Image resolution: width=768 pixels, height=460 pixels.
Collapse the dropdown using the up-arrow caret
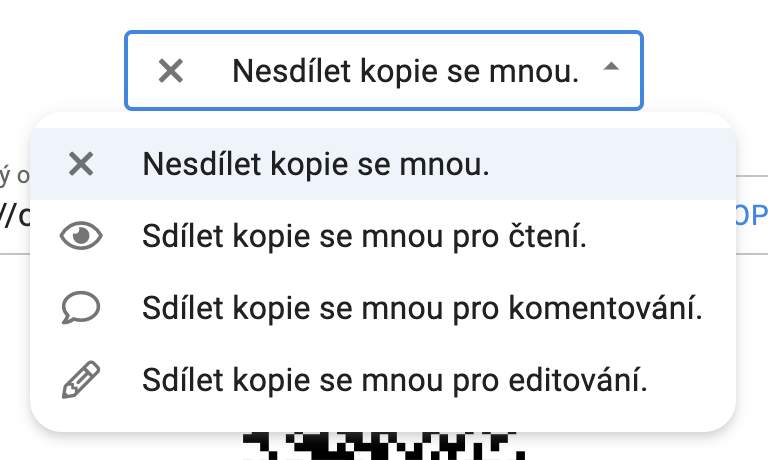612,68
